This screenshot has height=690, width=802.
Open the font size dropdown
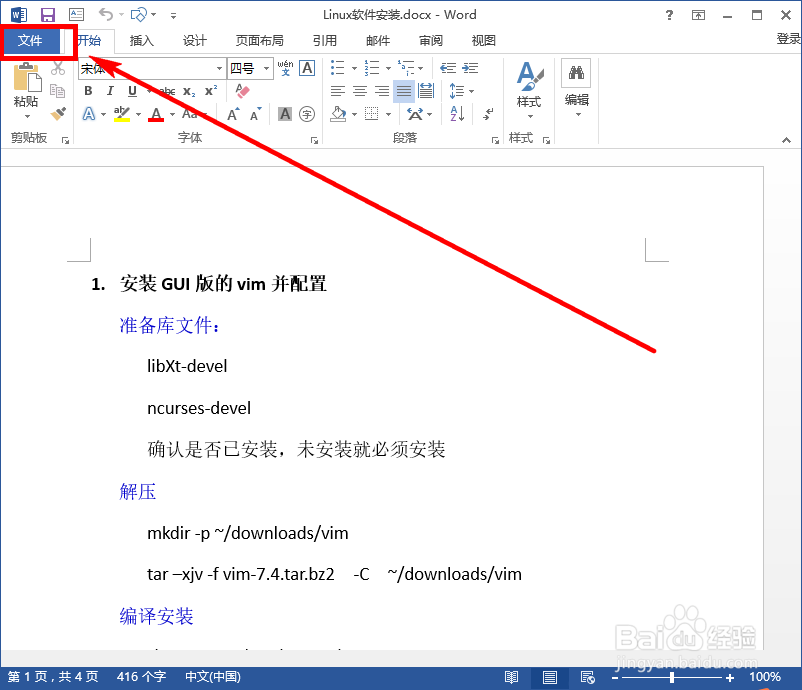point(267,69)
